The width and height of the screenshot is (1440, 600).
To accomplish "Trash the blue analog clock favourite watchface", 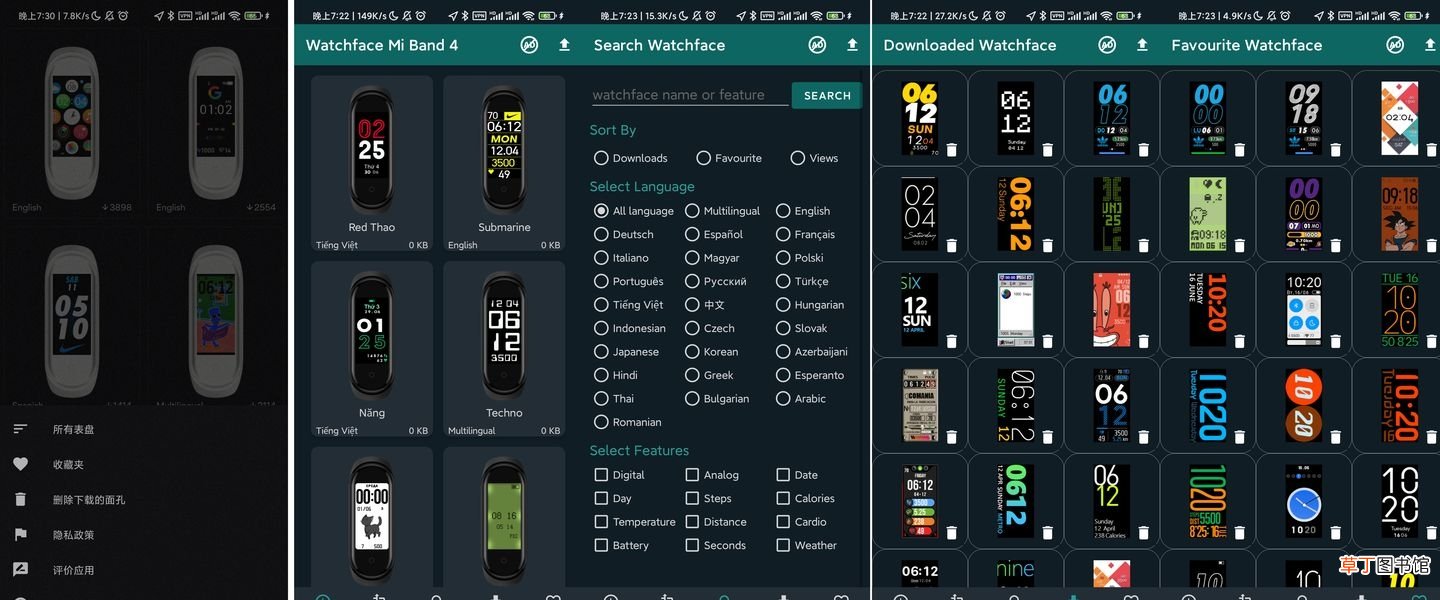I will (1336, 533).
